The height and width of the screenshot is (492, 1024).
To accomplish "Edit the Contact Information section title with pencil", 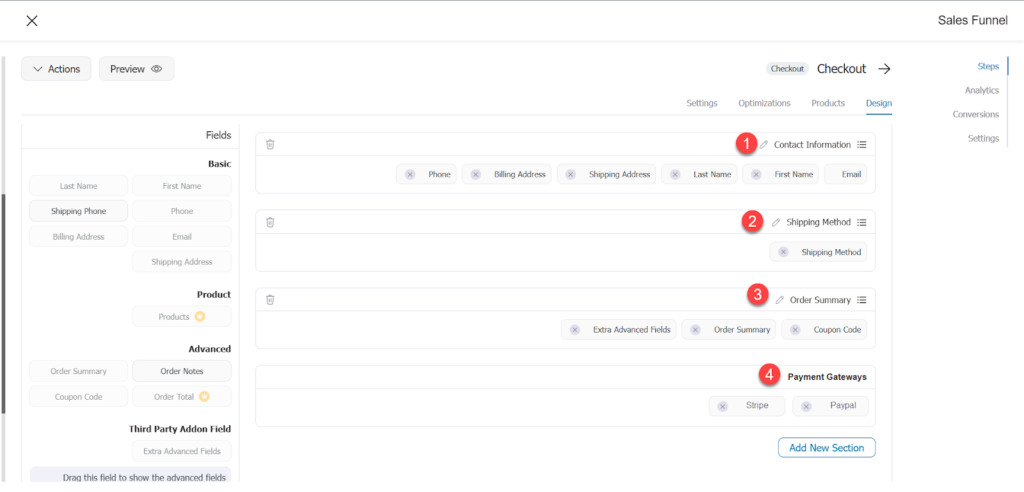I will click(x=763, y=144).
